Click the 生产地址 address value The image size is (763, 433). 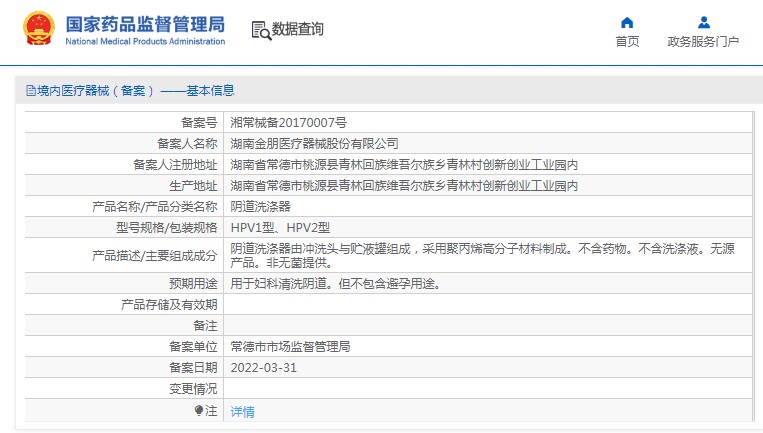coord(404,186)
